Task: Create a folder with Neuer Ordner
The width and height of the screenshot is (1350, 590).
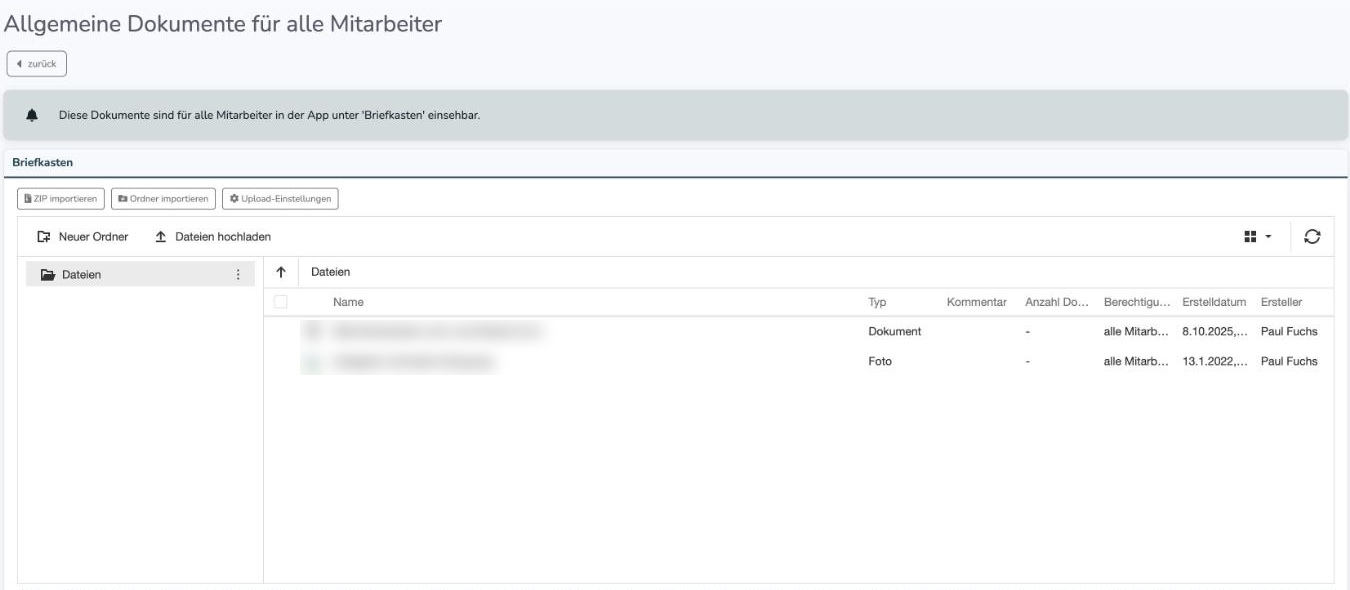Action: point(82,237)
